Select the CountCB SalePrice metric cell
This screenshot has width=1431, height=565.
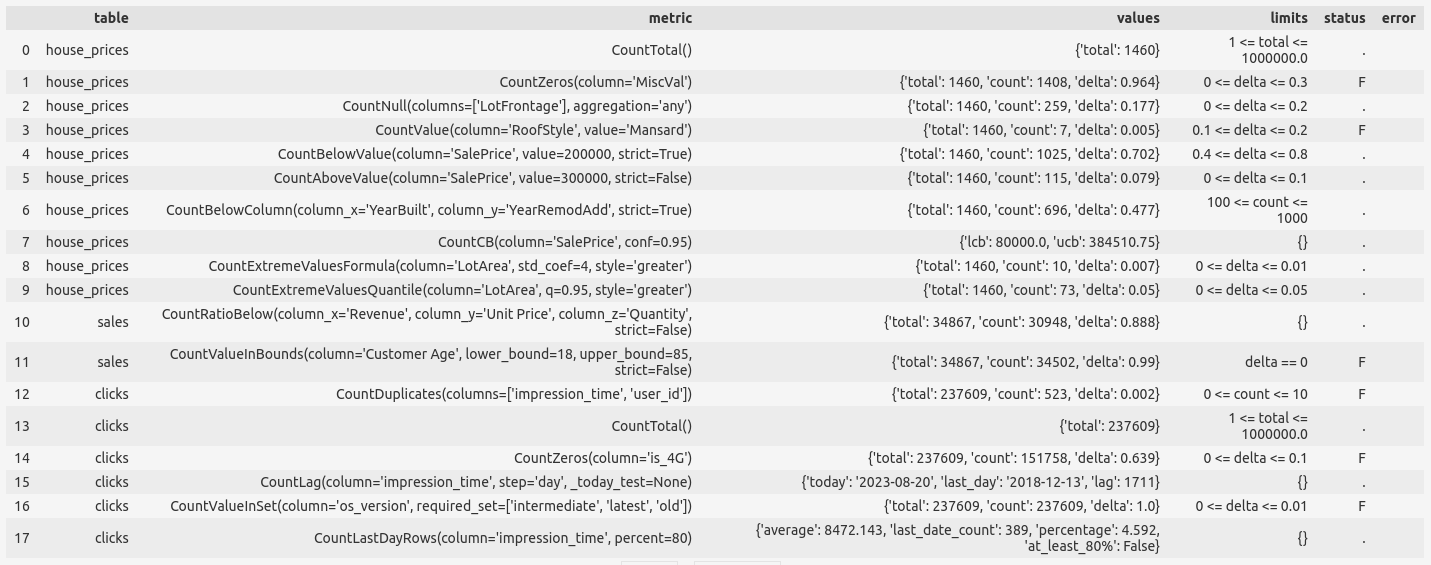(x=564, y=242)
